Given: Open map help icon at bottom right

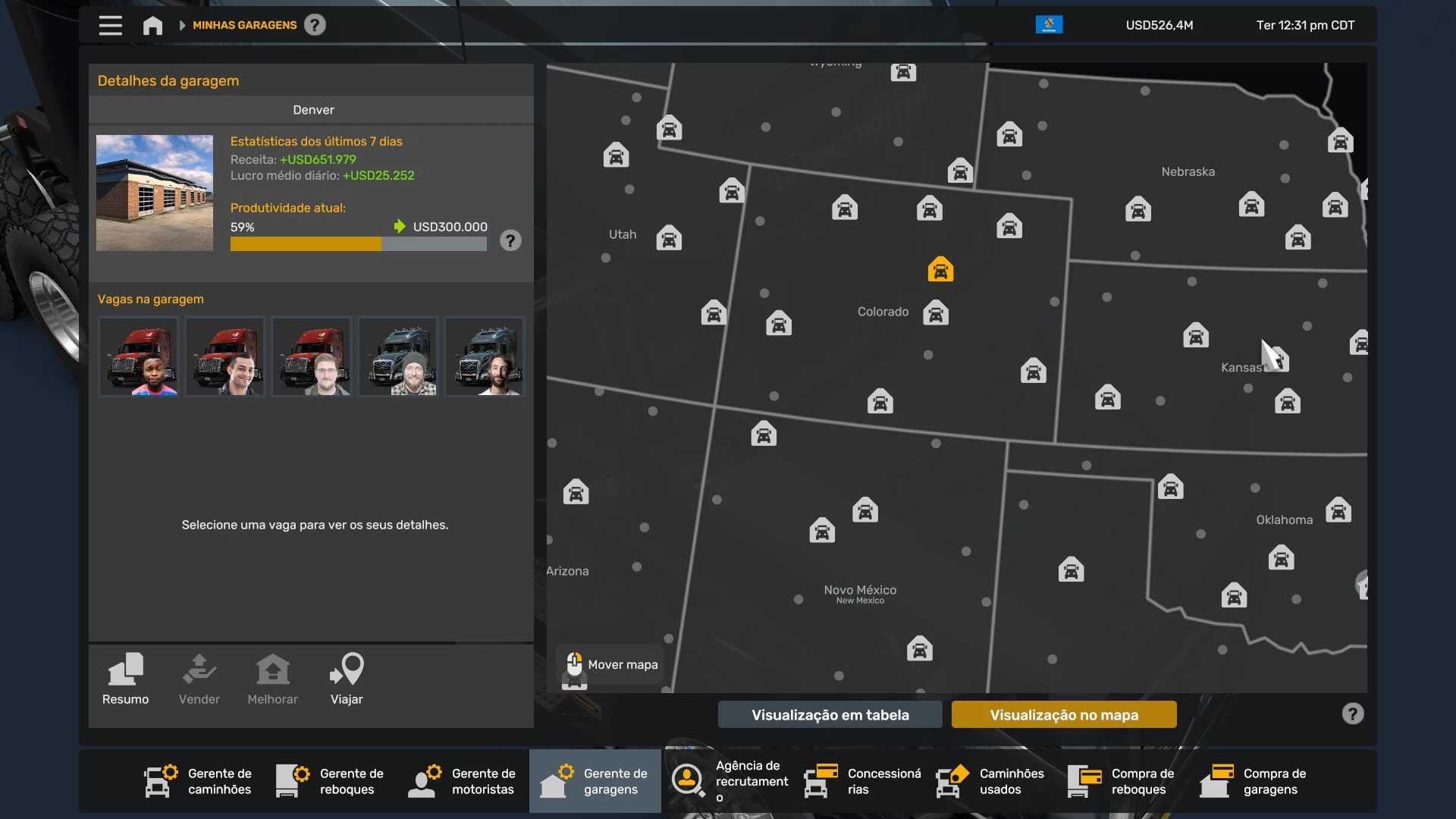Looking at the screenshot, I should (1352, 714).
